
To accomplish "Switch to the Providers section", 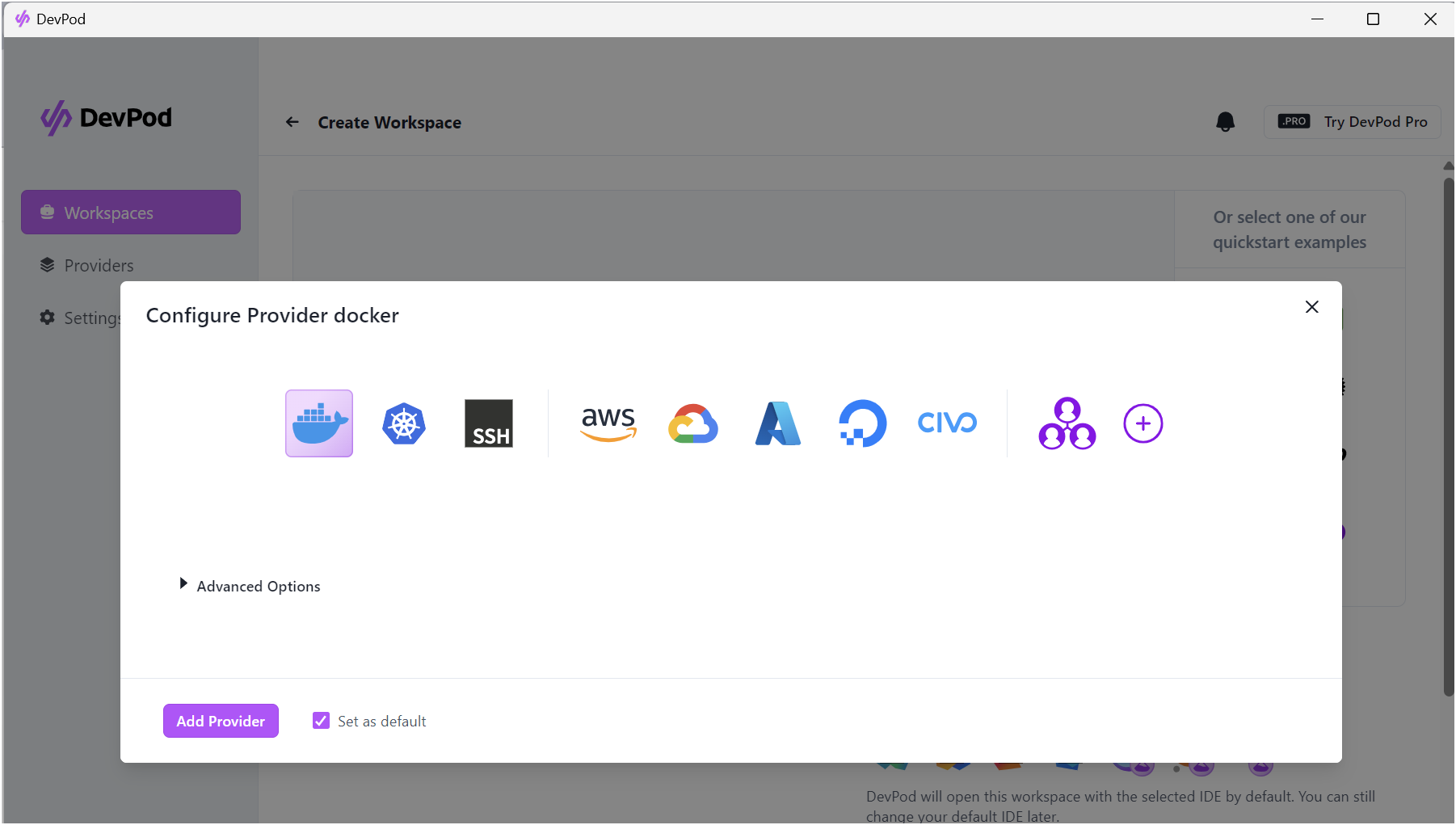I will (99, 264).
